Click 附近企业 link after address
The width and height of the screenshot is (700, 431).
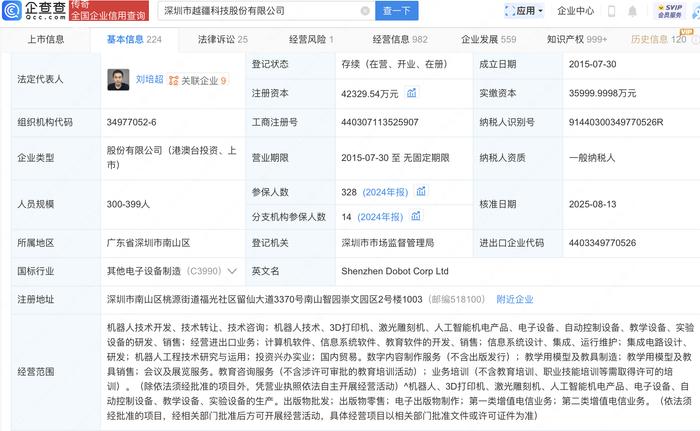click(x=515, y=300)
